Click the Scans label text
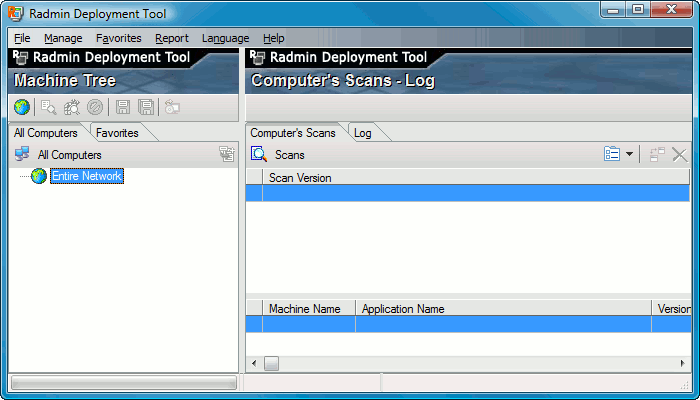Screen dimensions: 700x400 point(290,155)
